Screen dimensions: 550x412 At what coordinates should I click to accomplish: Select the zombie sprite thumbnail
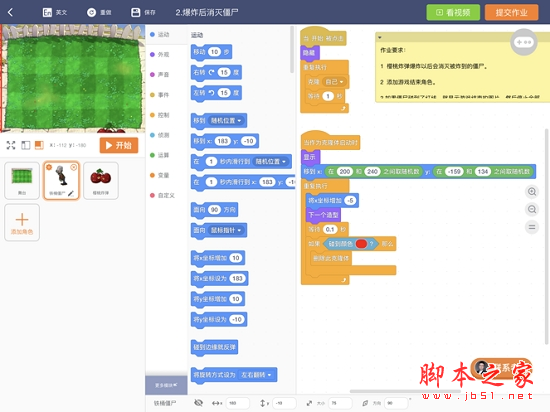[61, 181]
